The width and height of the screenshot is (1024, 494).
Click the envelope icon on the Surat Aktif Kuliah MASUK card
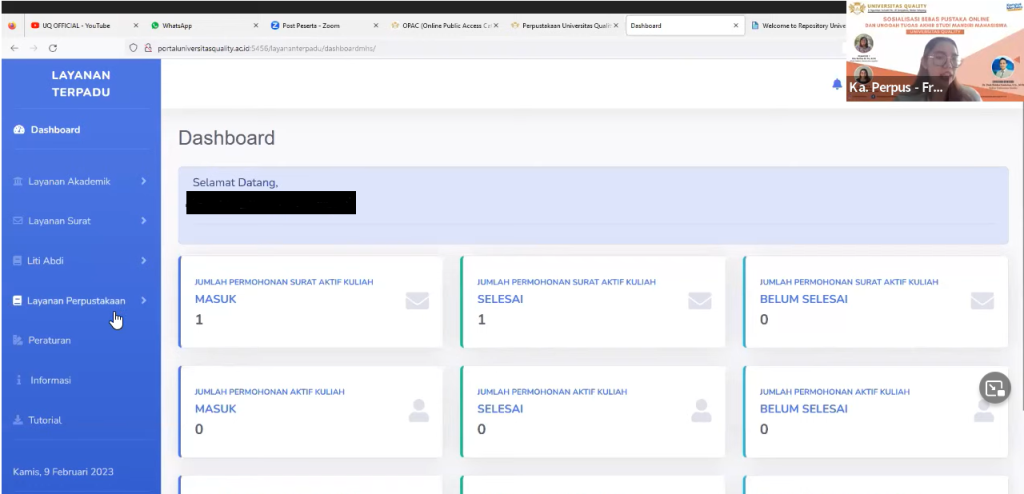tap(417, 301)
